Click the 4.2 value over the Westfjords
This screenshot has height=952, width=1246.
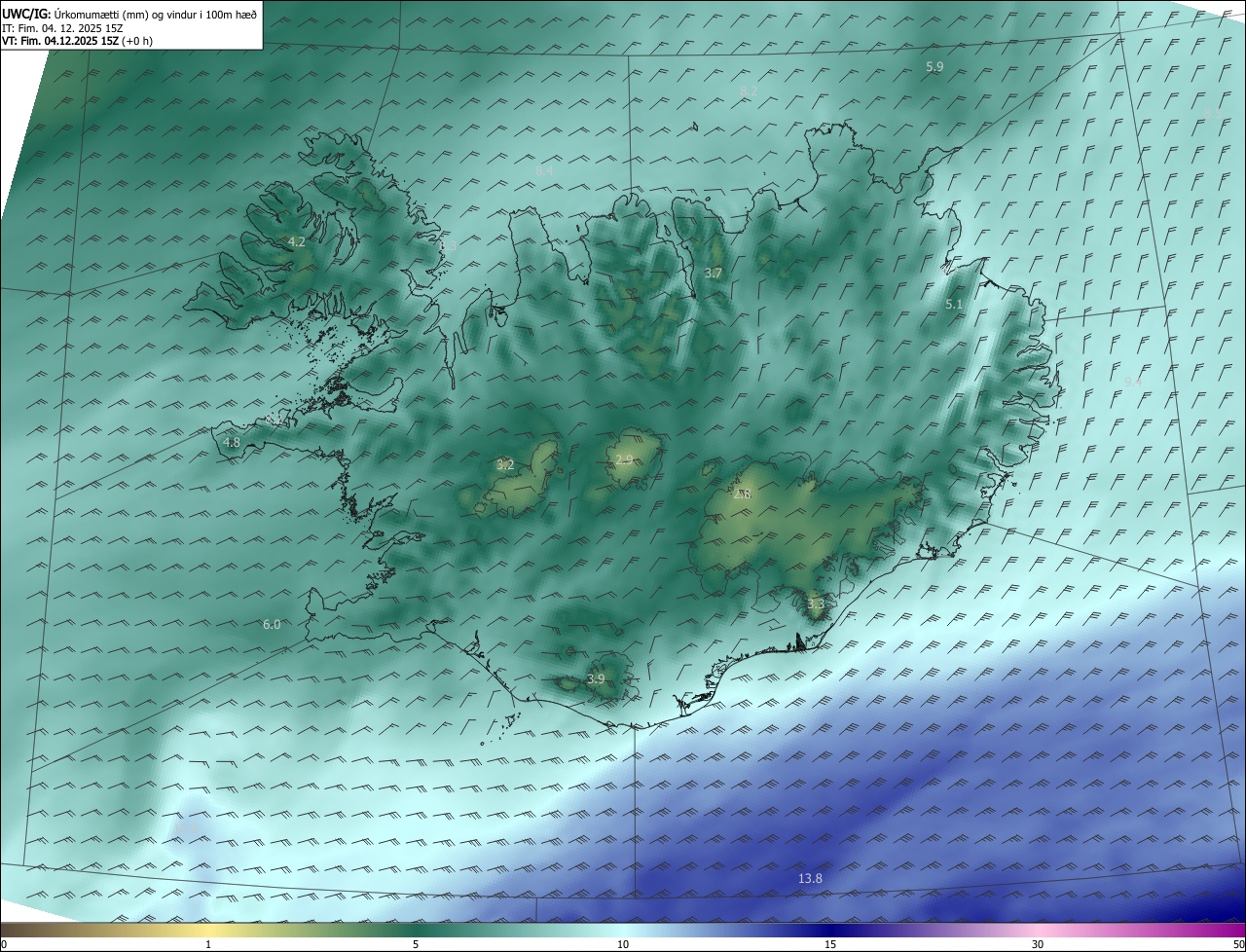[297, 241]
